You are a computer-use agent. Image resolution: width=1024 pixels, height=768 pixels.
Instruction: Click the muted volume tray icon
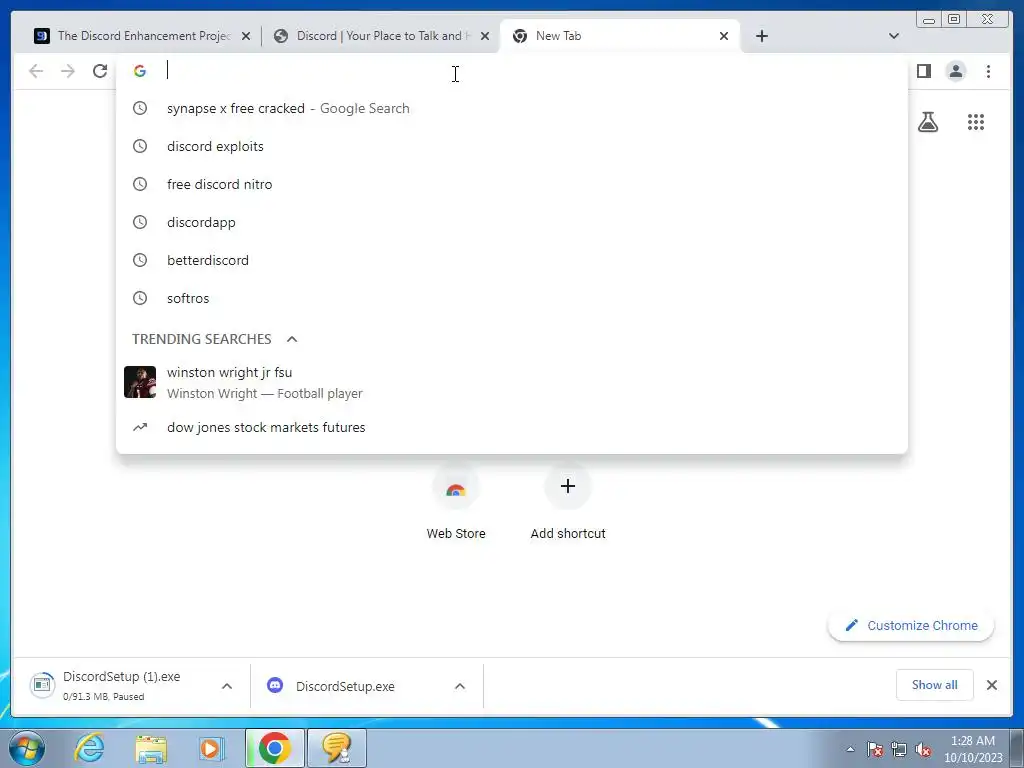[923, 749]
